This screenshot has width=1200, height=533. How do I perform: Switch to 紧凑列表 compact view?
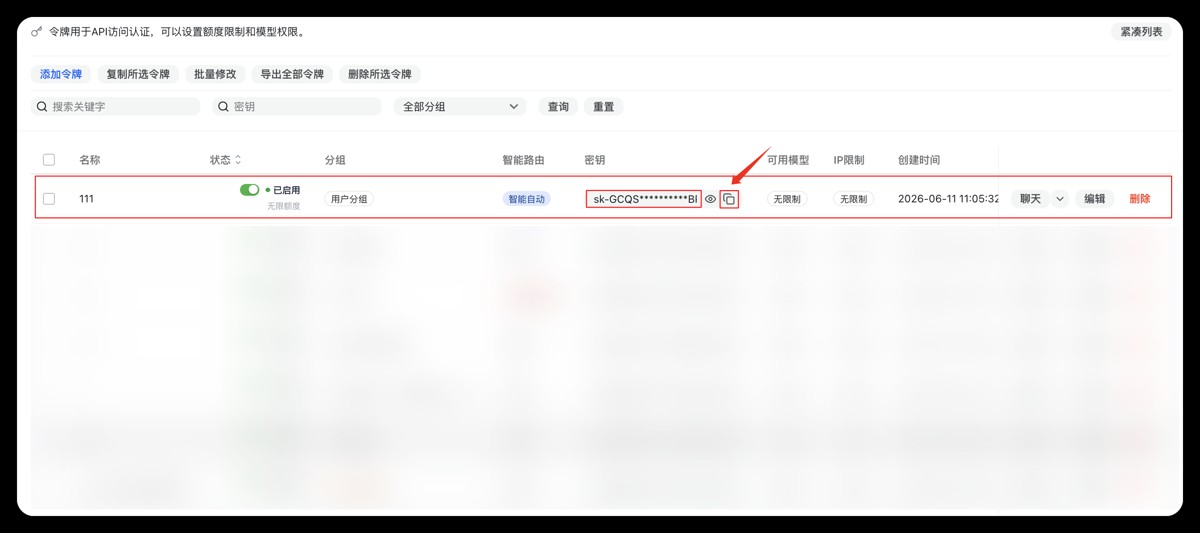1141,32
